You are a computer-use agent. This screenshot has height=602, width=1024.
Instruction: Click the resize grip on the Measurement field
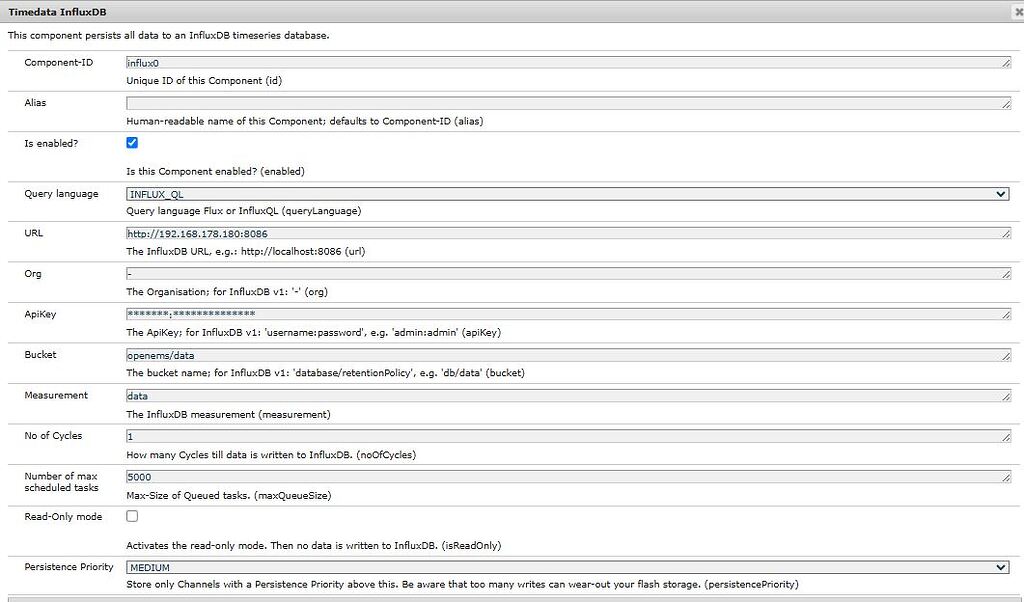coord(1006,395)
